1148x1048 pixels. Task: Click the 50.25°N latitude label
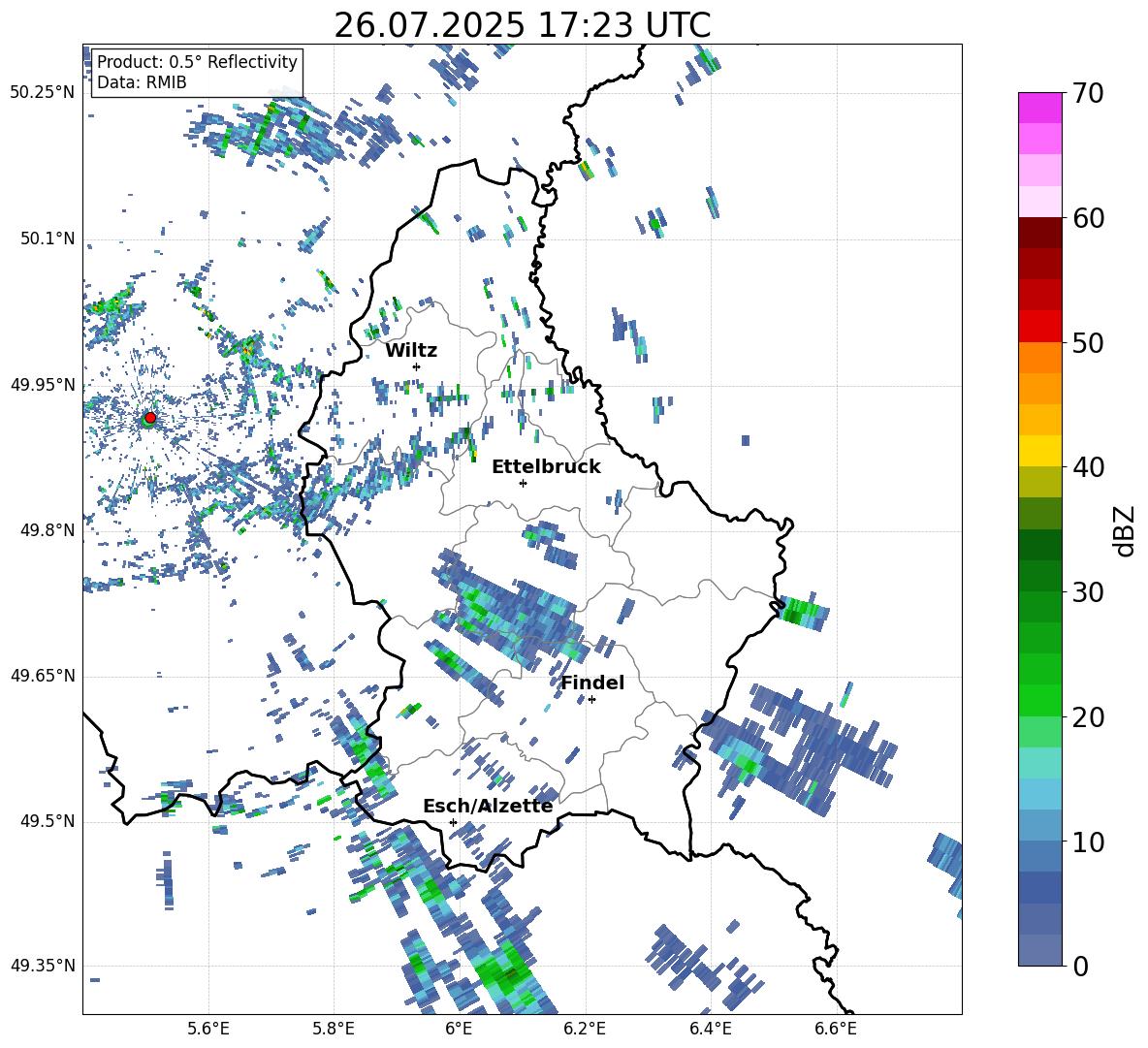pos(43,92)
